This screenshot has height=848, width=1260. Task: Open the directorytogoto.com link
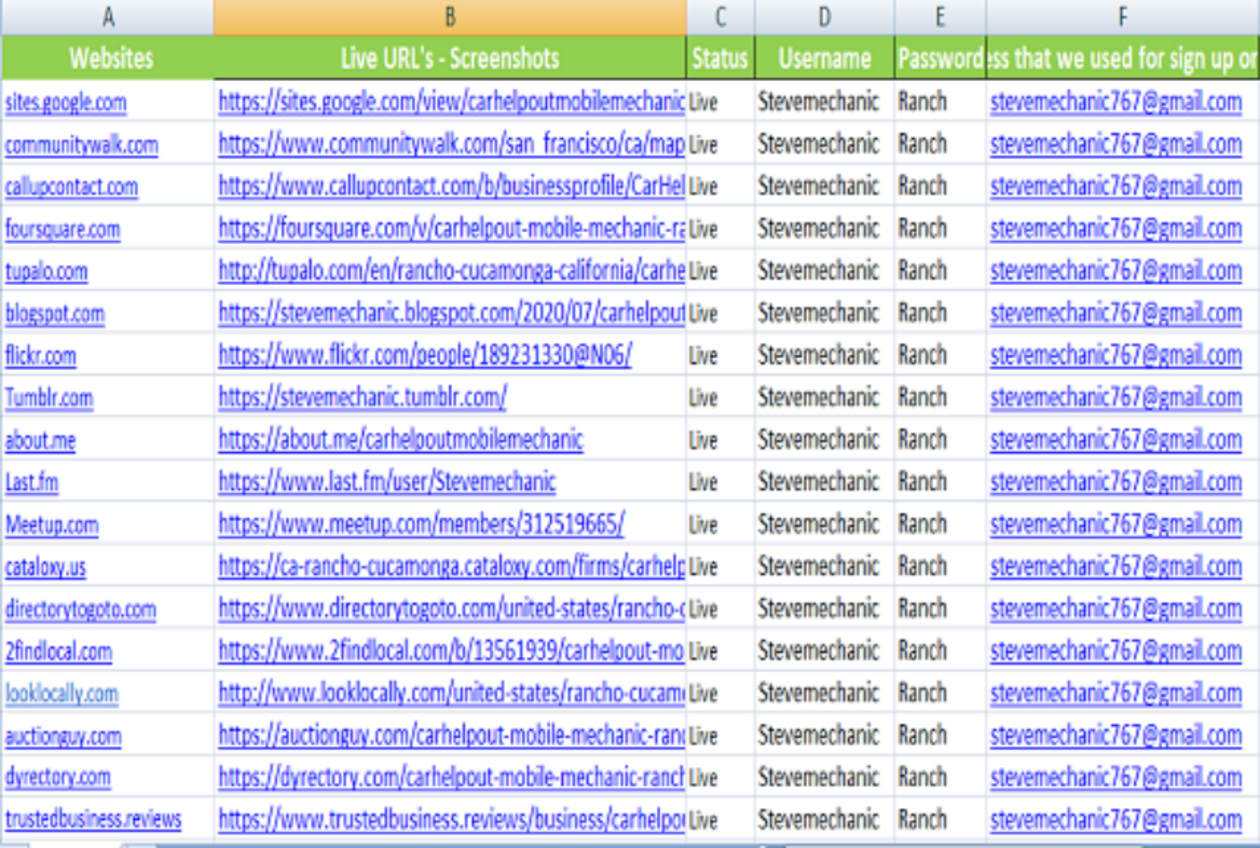point(81,609)
